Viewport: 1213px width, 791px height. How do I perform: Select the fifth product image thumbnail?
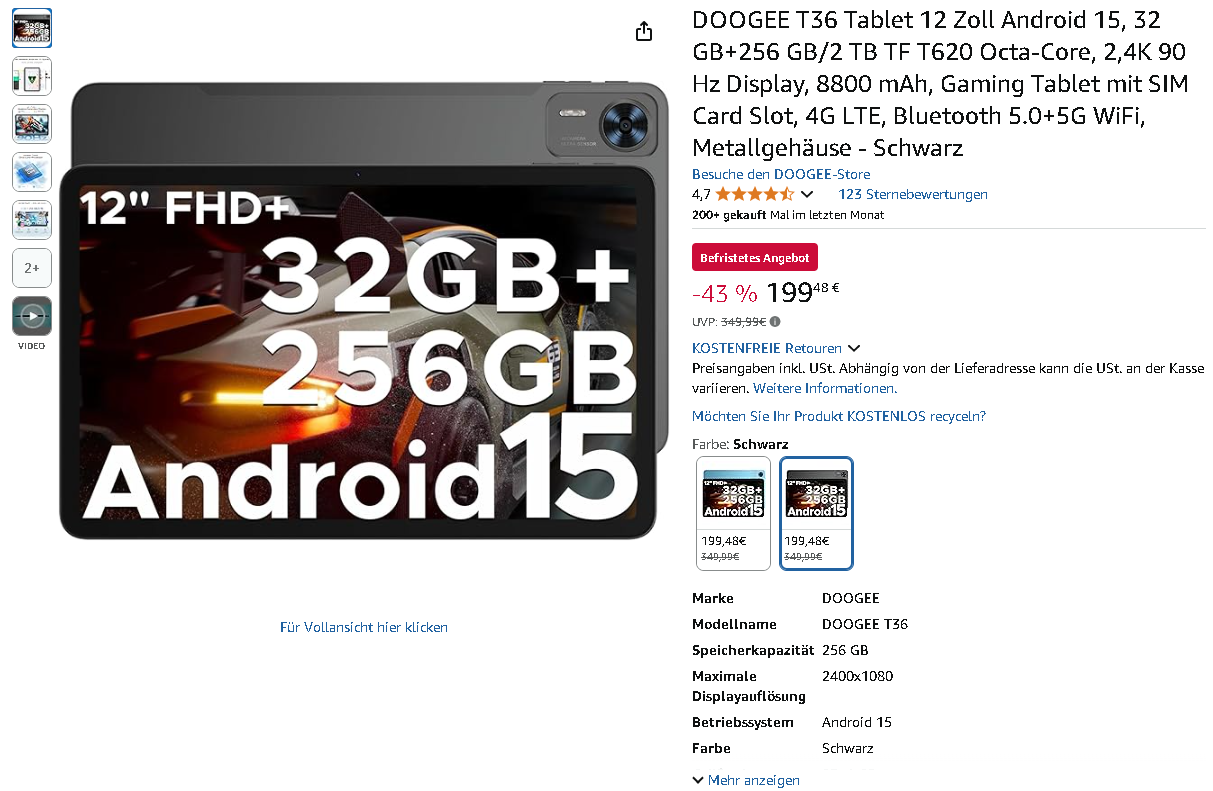click(32, 220)
